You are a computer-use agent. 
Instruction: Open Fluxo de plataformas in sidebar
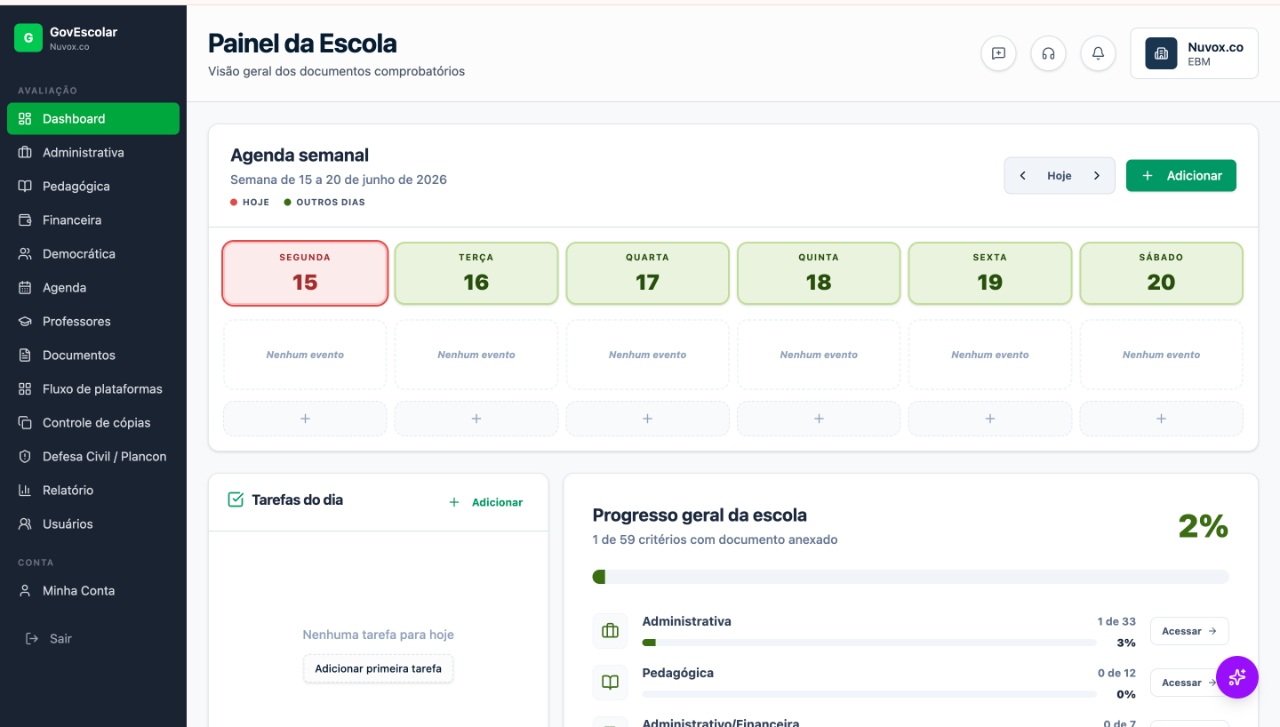pyautogui.click(x=93, y=389)
